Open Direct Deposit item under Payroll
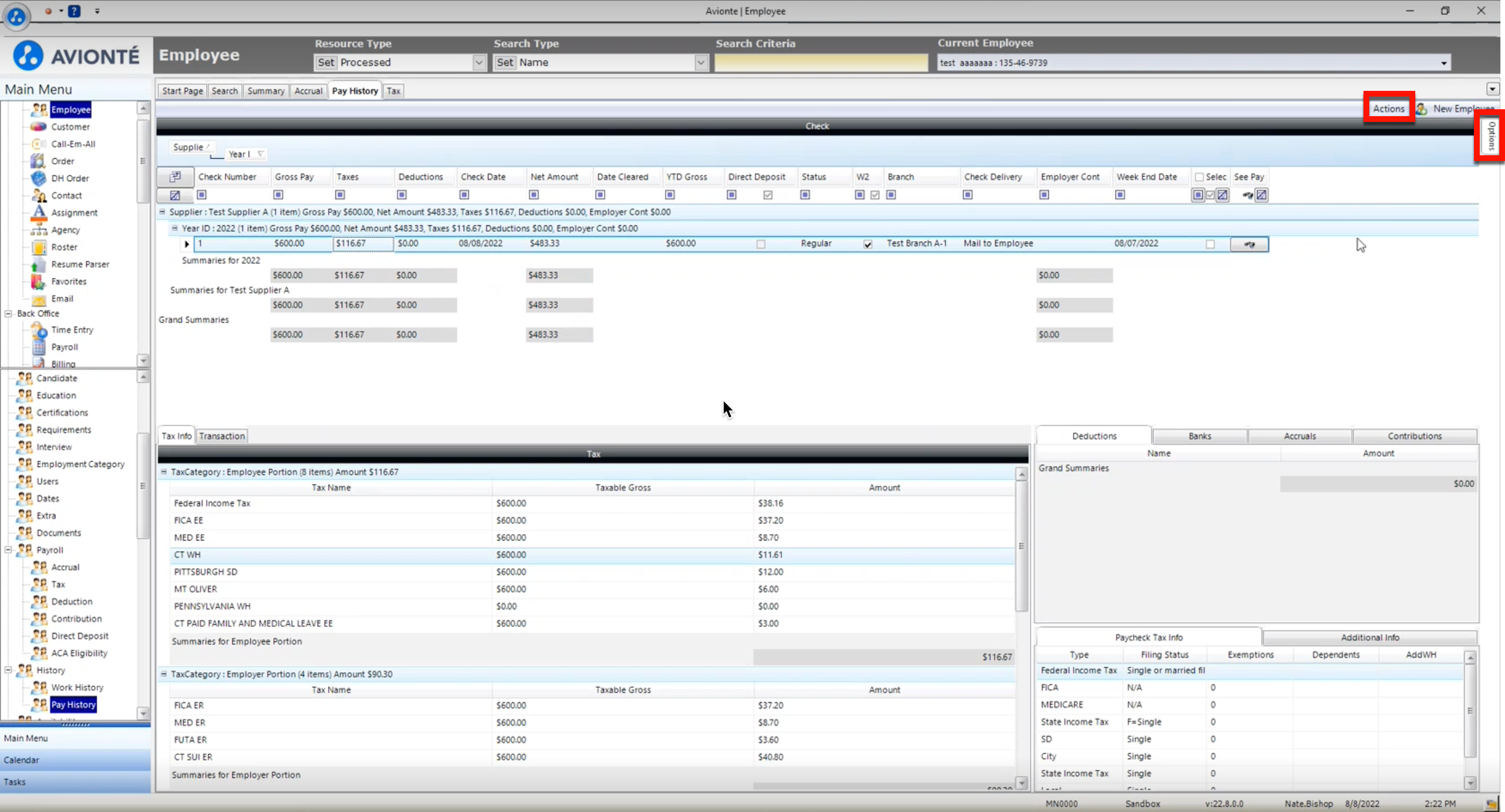 click(79, 635)
